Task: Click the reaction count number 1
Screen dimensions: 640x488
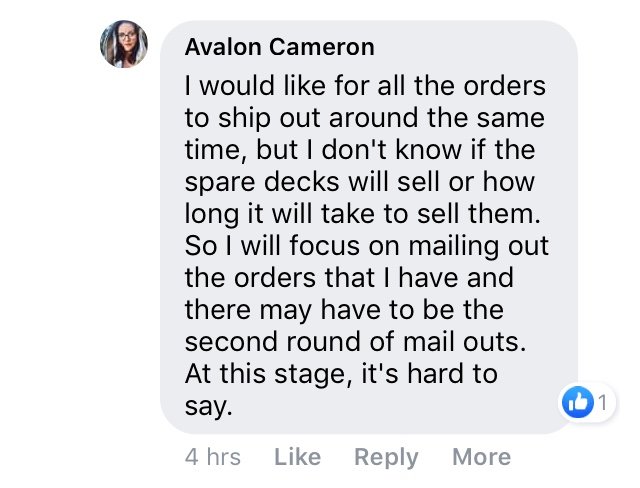Action: tap(601, 404)
